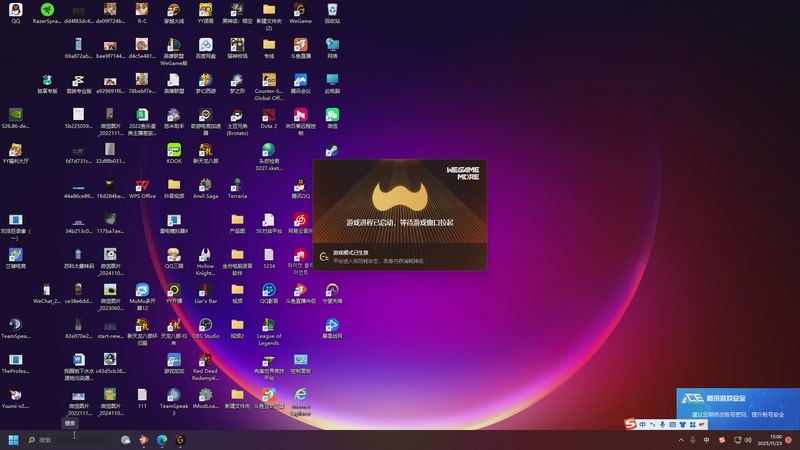Select the Yuumi-v2 desktop file

15,399
